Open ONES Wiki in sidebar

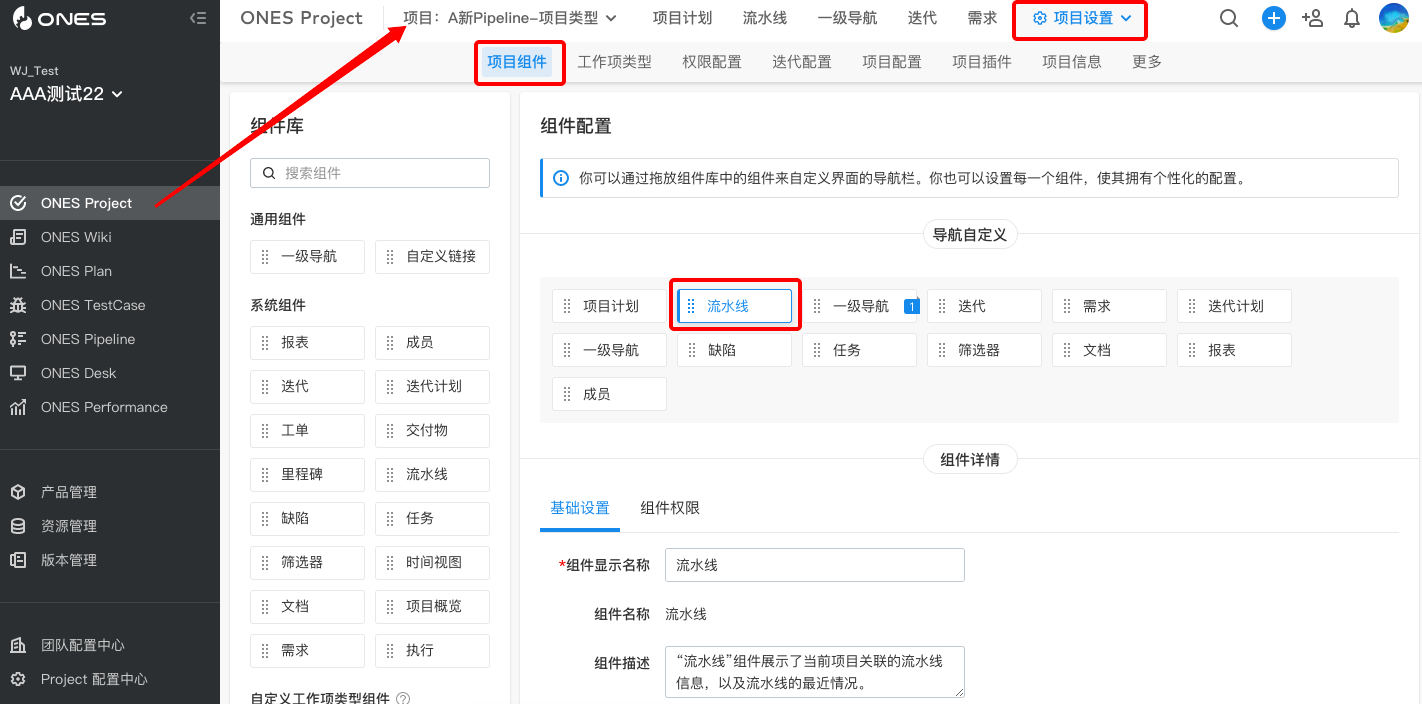pos(110,237)
